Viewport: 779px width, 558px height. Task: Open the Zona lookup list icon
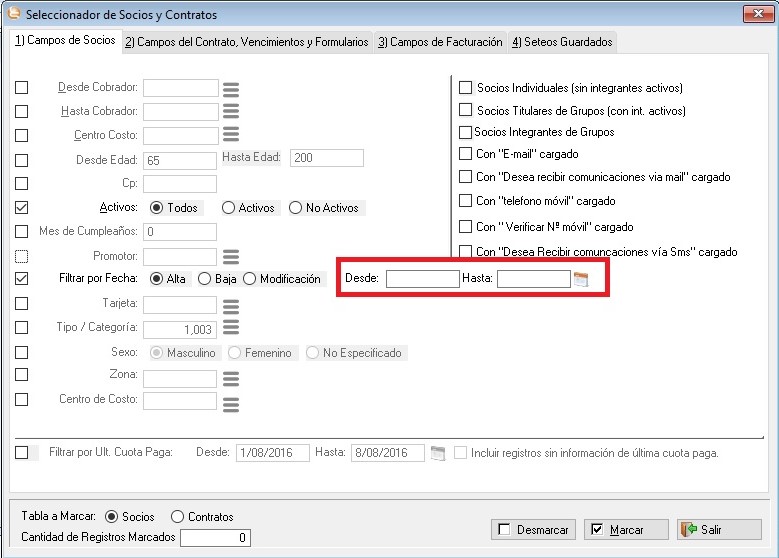click(231, 379)
